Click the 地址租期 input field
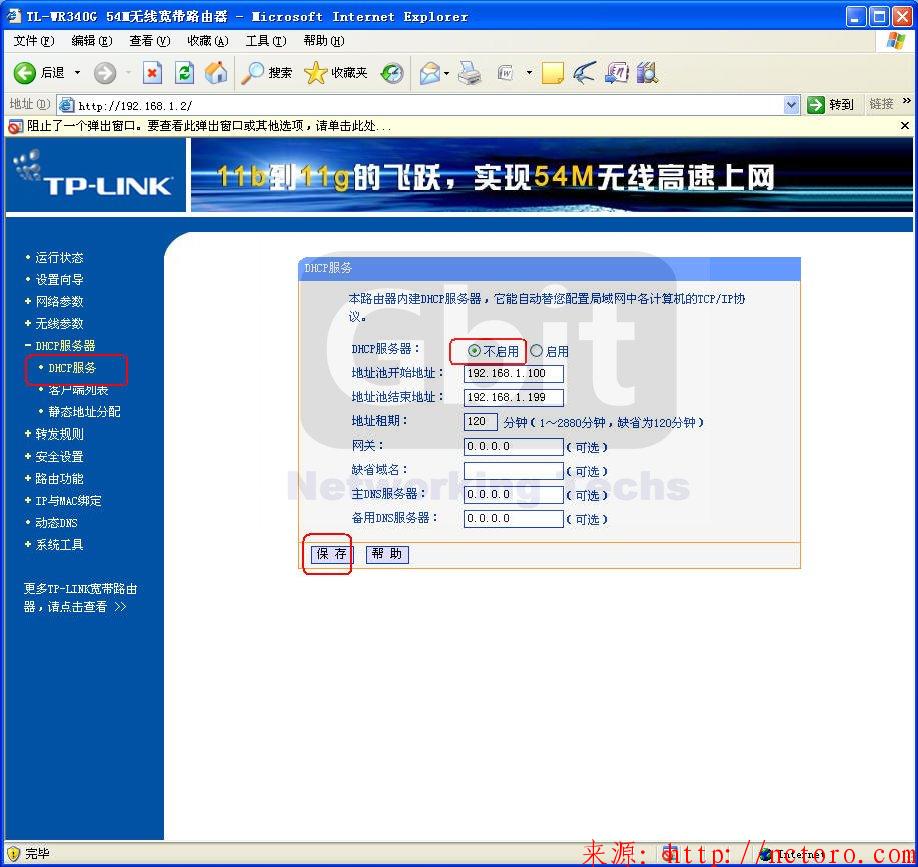The height and width of the screenshot is (867, 918). [481, 421]
